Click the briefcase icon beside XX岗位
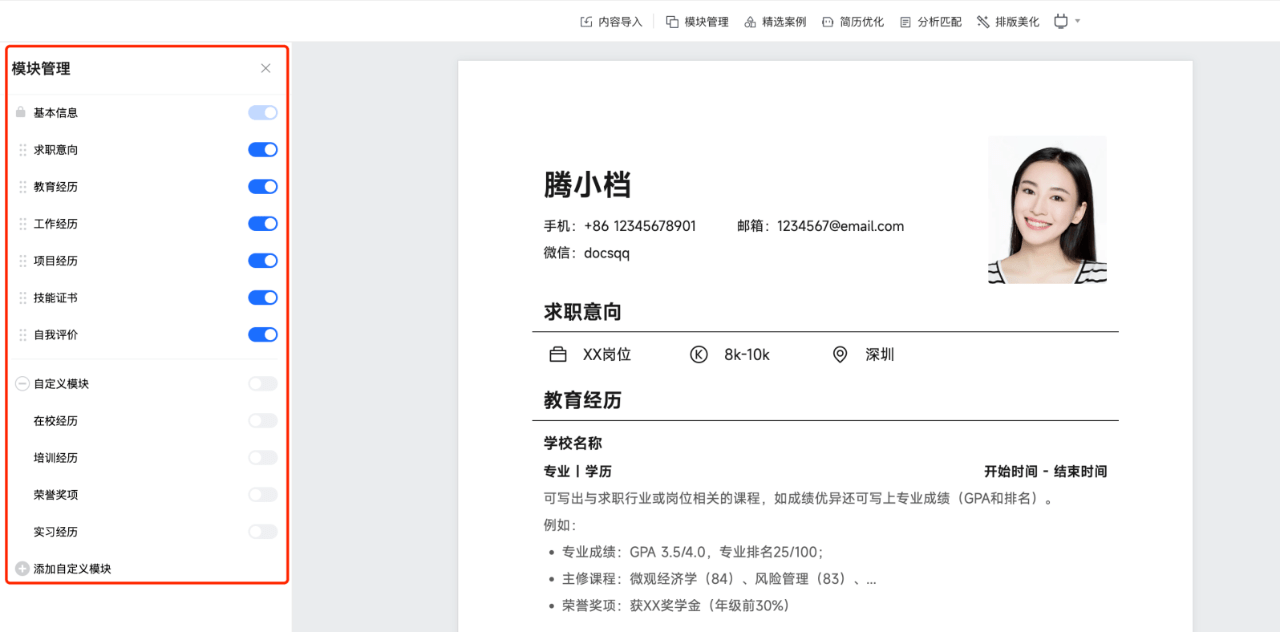The width and height of the screenshot is (1280, 632). [x=559, y=353]
